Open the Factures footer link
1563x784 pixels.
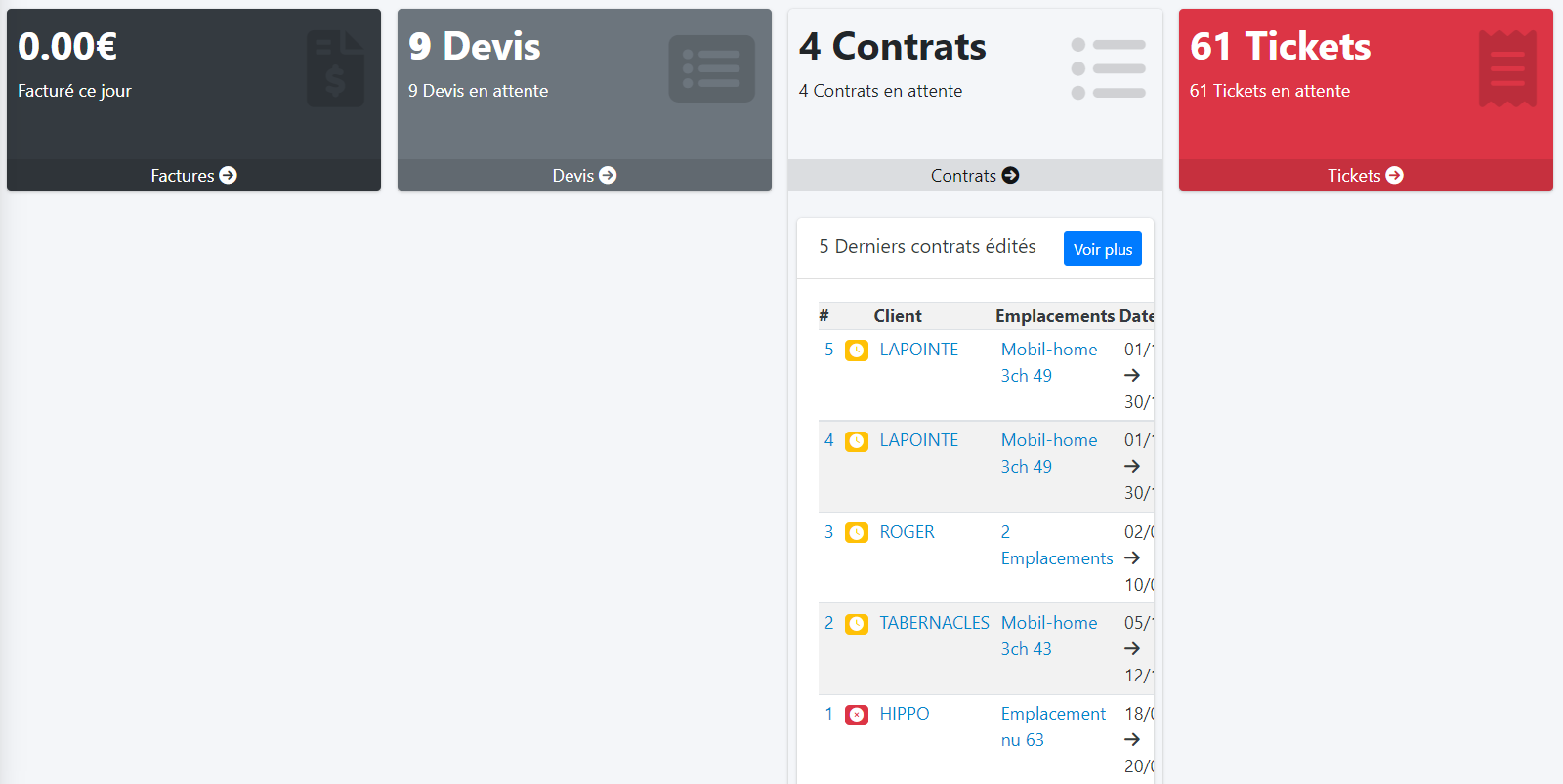[x=193, y=176]
